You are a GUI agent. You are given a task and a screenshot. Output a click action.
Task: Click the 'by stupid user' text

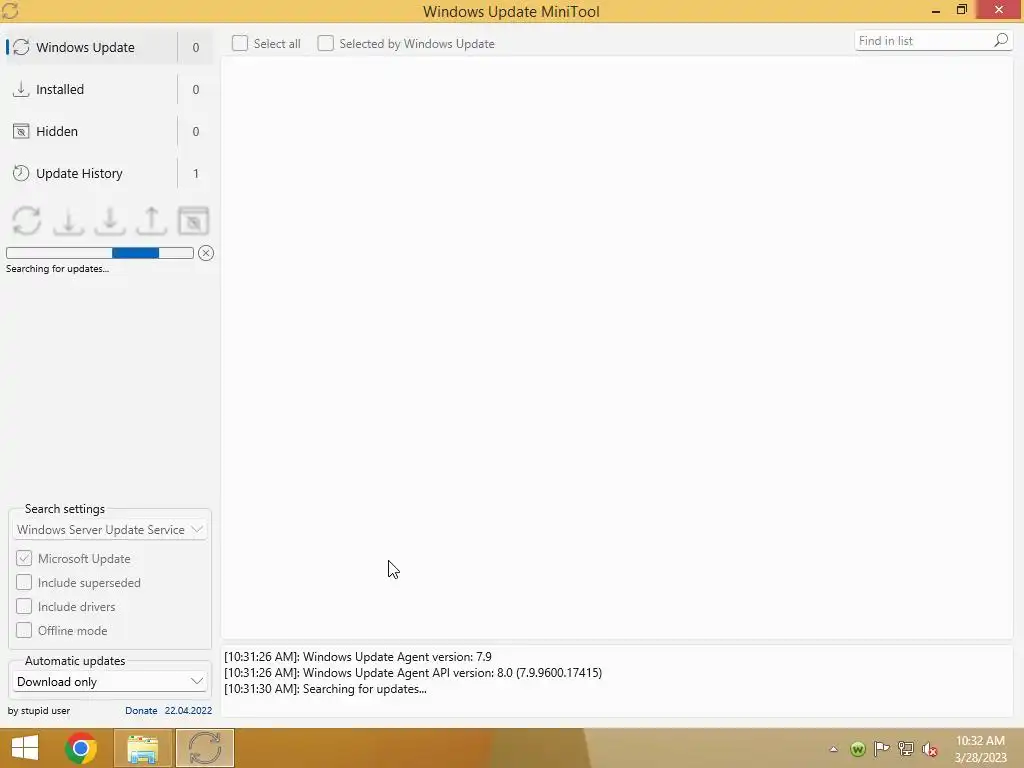[x=39, y=711]
